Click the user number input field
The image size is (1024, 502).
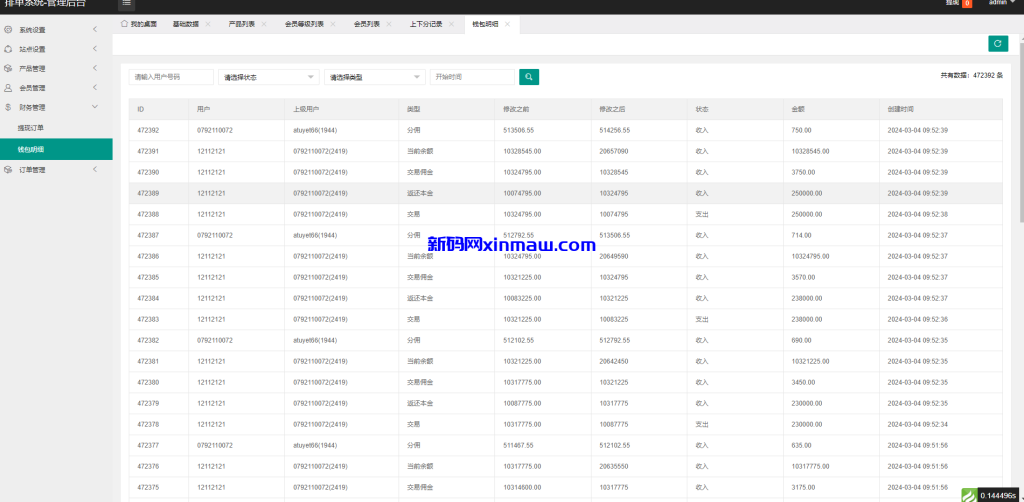coord(171,77)
